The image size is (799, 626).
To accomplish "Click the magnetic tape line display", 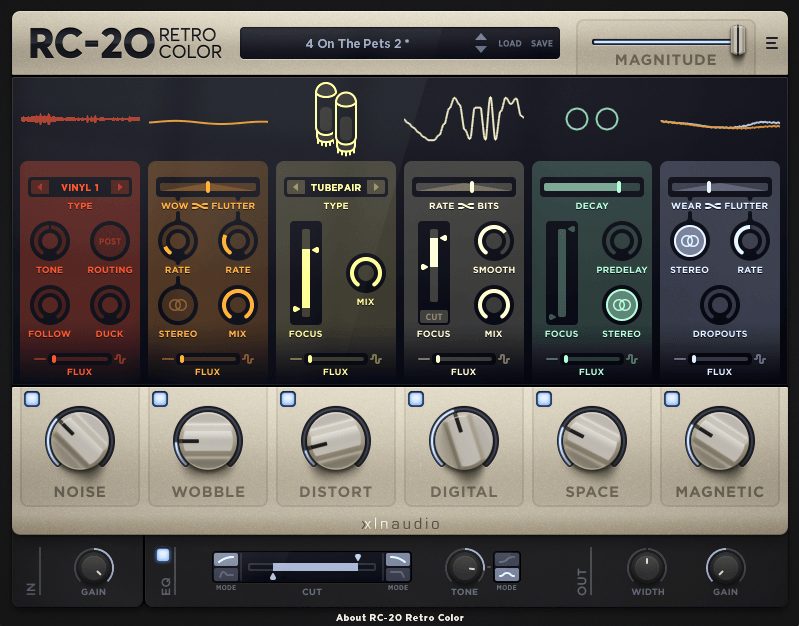I will point(720,124).
